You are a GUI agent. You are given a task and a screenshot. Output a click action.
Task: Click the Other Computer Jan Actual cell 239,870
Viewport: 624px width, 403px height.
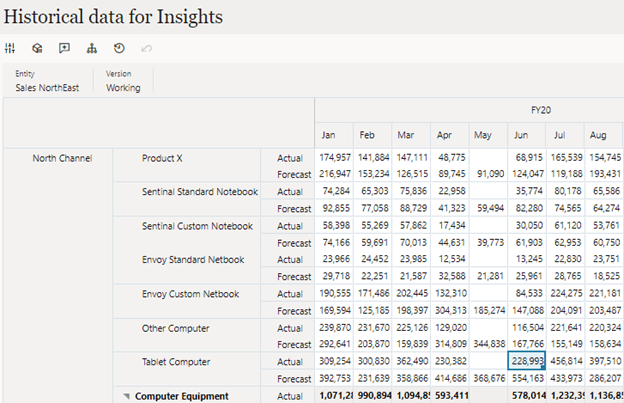(x=335, y=328)
